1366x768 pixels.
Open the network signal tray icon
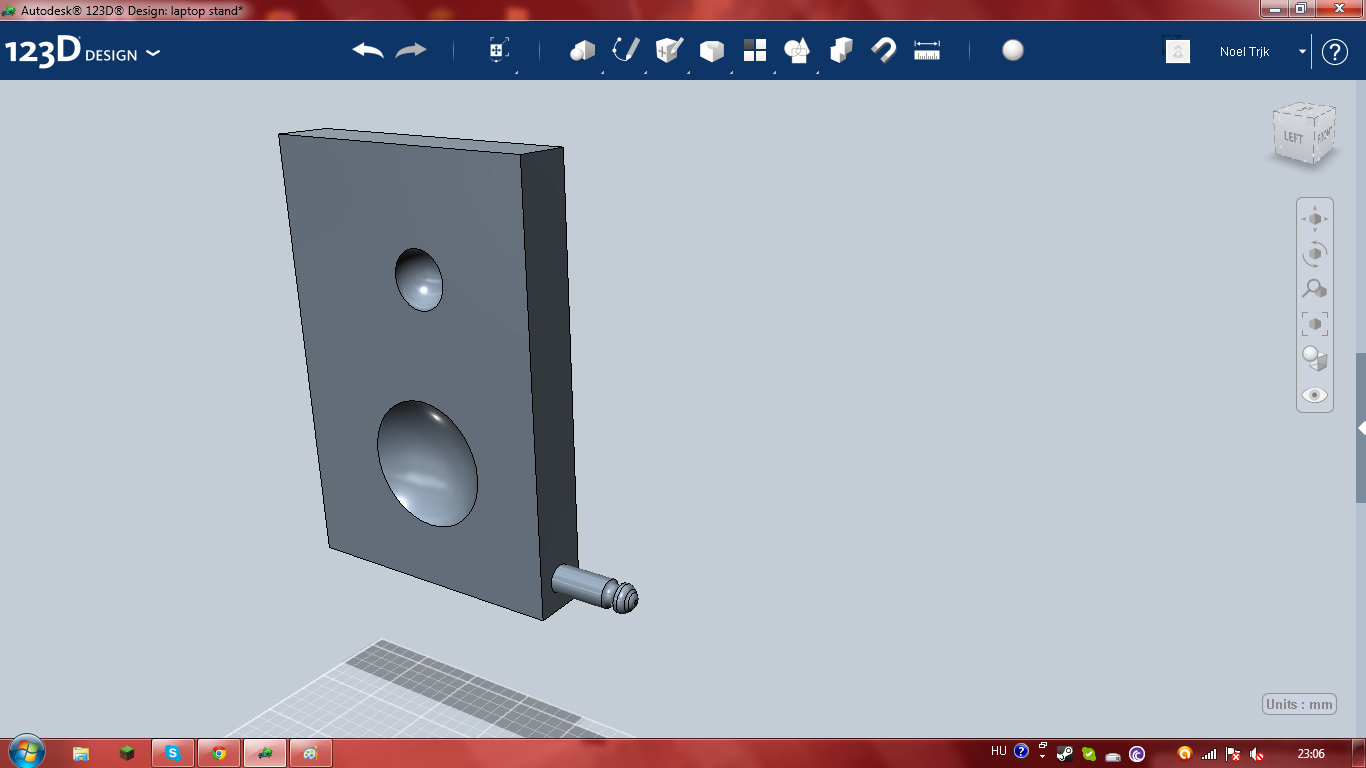click(1209, 754)
